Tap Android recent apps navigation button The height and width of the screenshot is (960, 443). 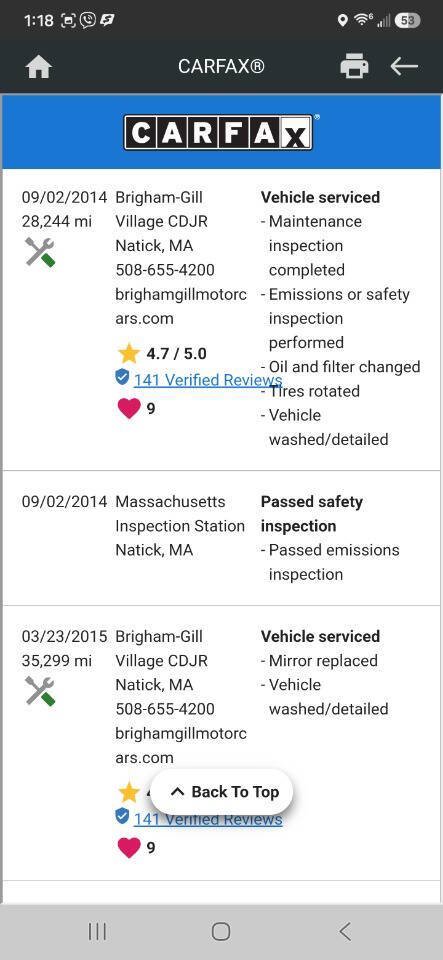point(97,932)
